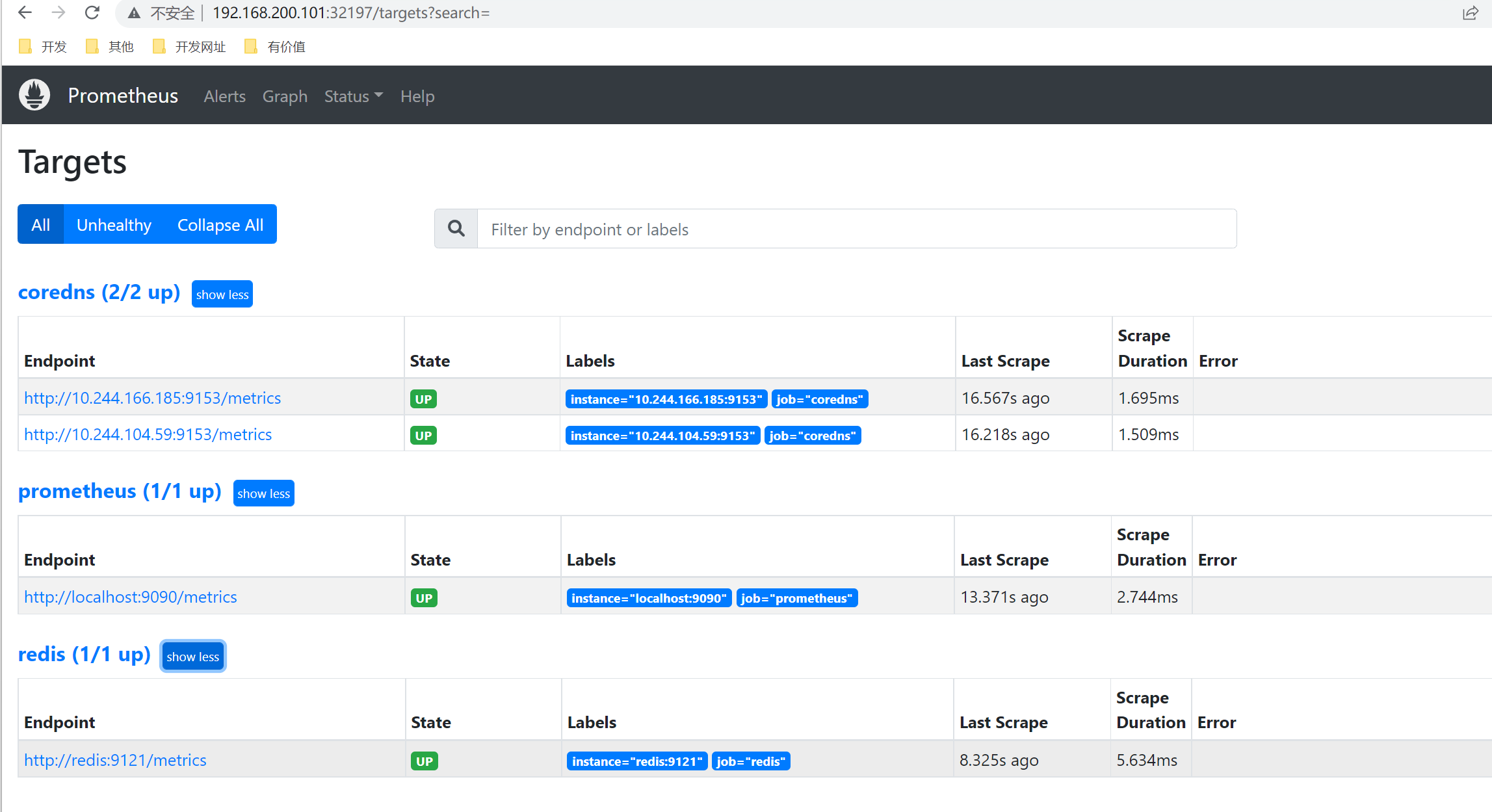Open the localhost:9090 metrics link
Image resolution: width=1492 pixels, height=812 pixels.
click(130, 597)
